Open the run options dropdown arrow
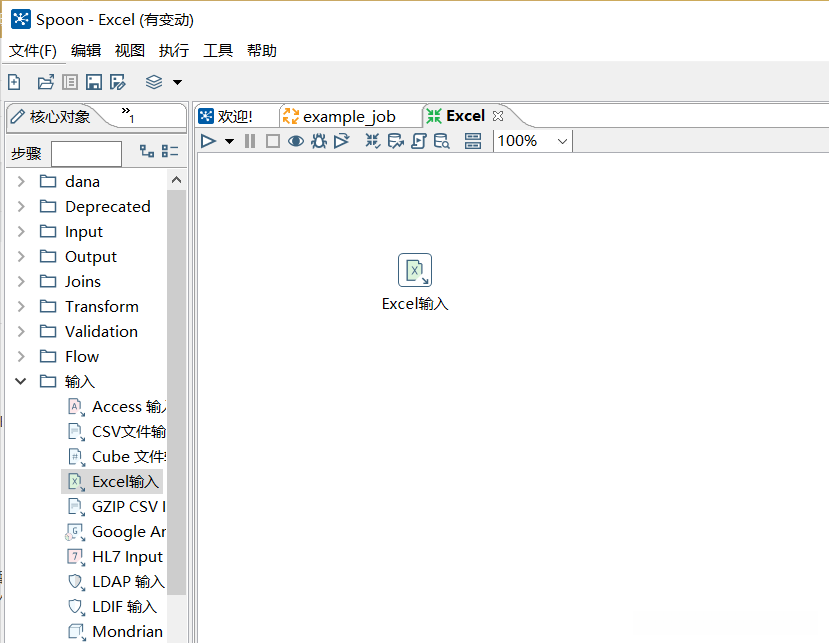The height and width of the screenshot is (643, 829). 229,141
